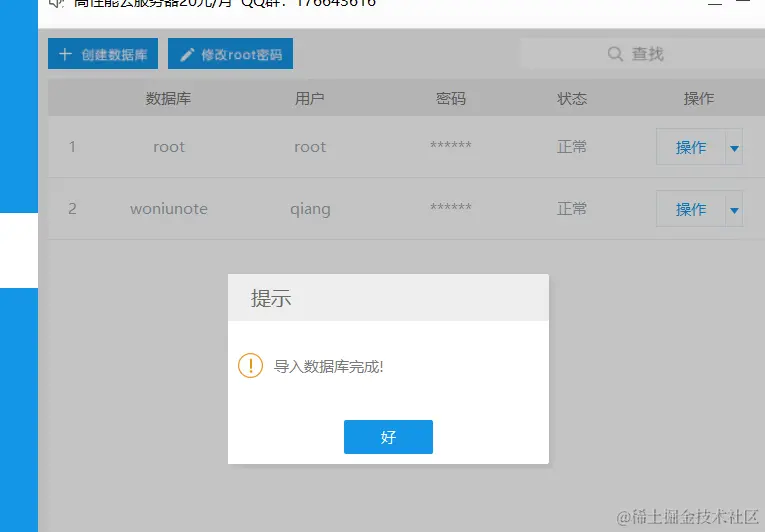The height and width of the screenshot is (532, 765).
Task: Click the 用户 column header
Action: (x=309, y=99)
